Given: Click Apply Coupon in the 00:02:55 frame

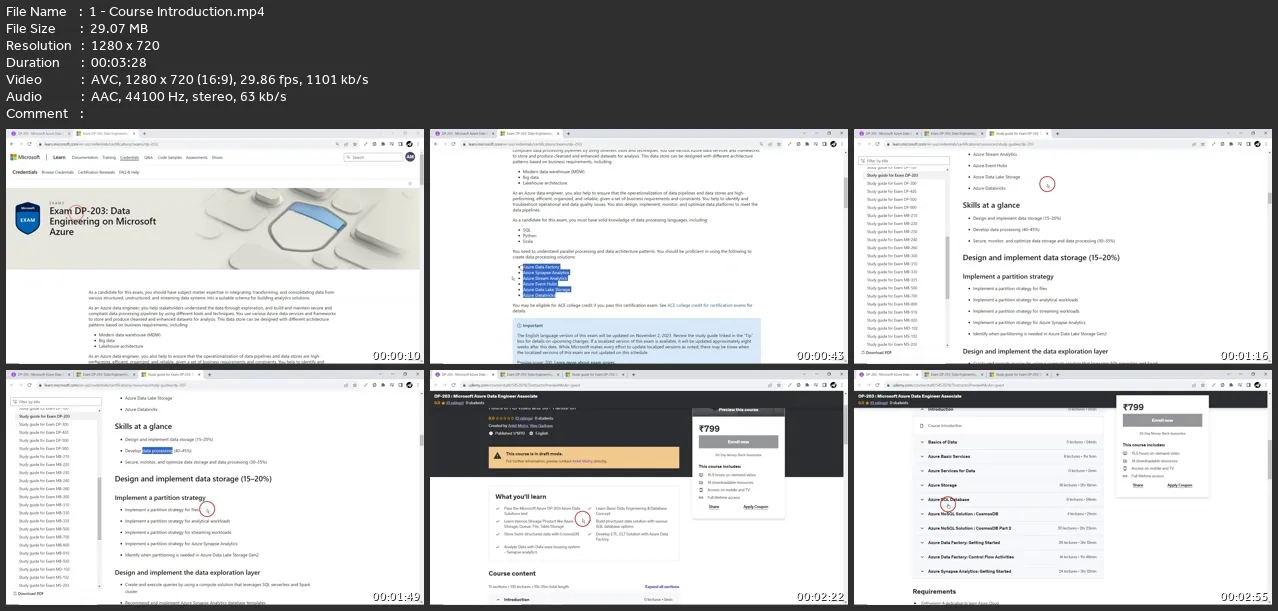Looking at the screenshot, I should [1180, 485].
